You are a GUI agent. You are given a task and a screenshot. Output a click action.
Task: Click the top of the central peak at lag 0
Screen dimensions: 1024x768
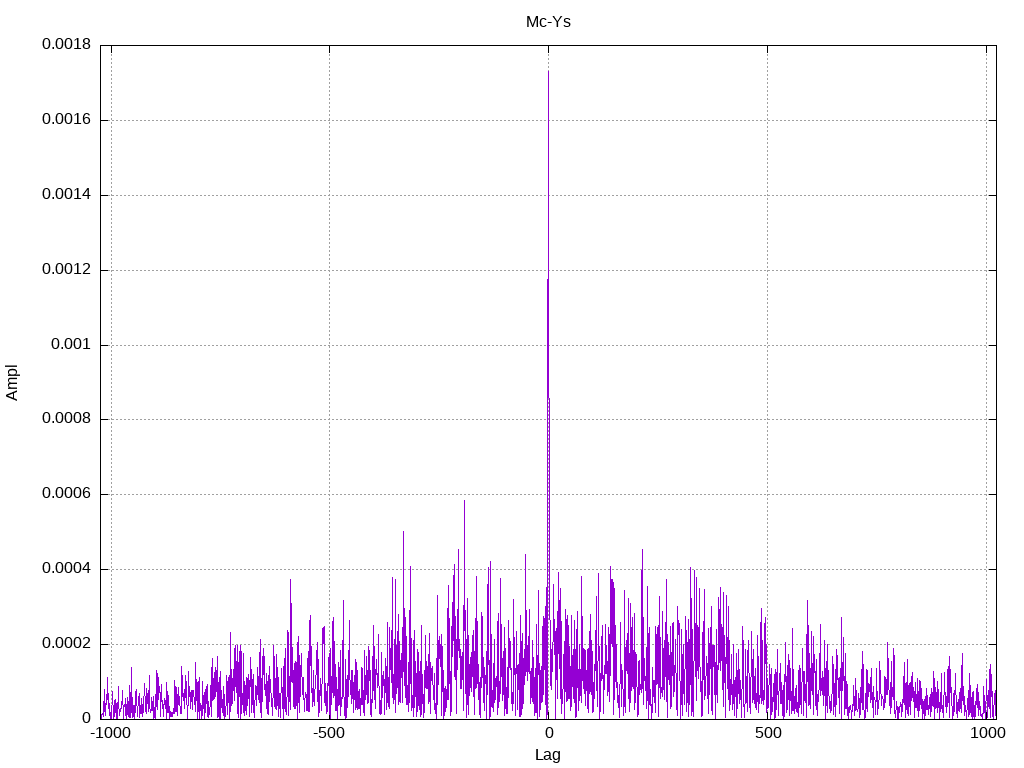pos(548,71)
